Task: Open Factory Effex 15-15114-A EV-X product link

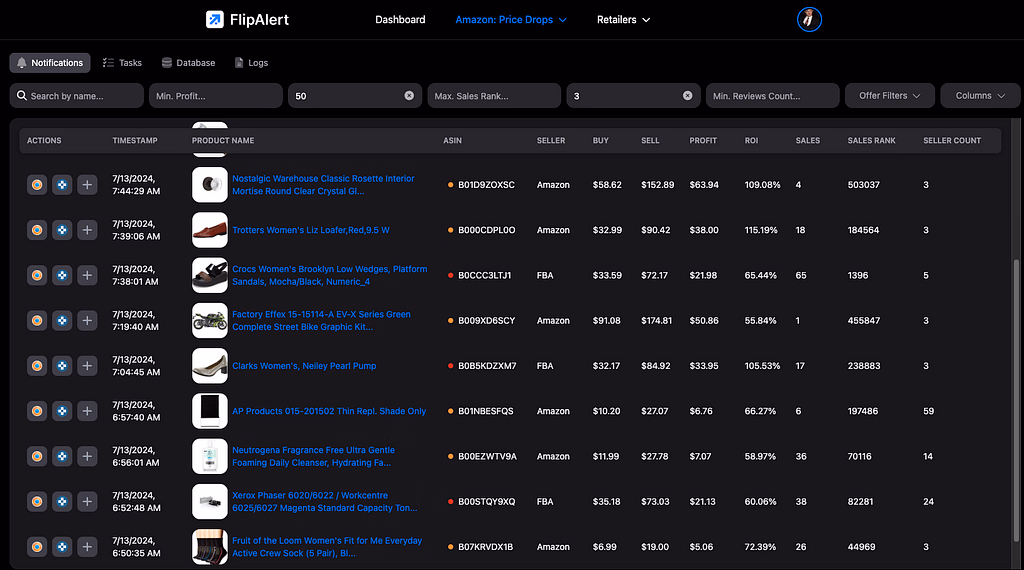Action: 321,321
